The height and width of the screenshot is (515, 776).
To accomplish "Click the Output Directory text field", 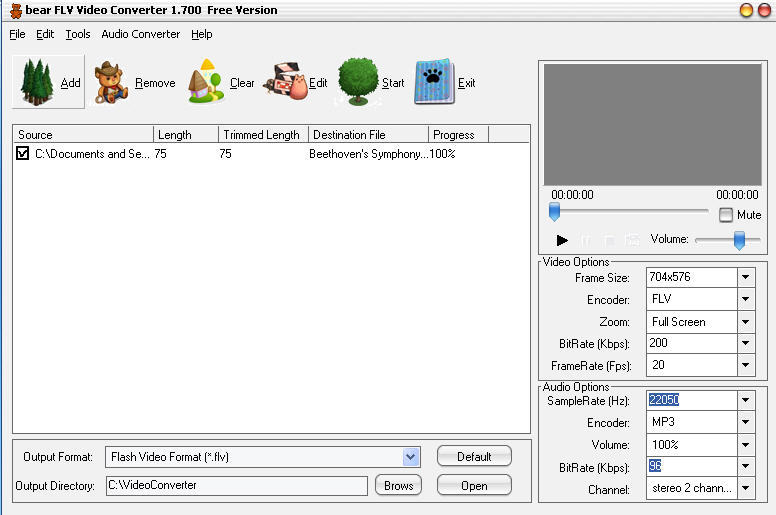I will coord(237,485).
